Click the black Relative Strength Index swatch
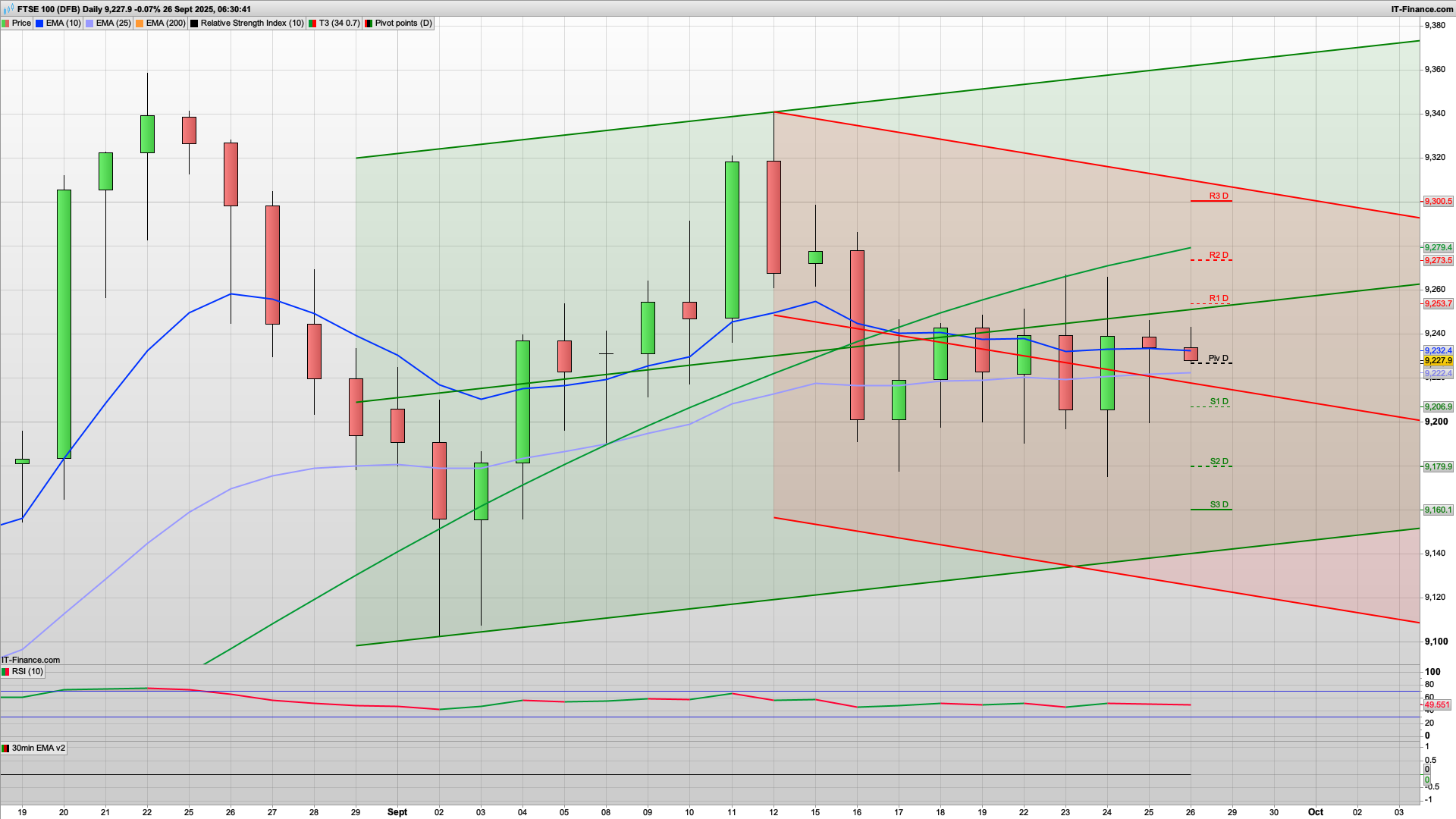The image size is (1456, 819). coord(194,24)
